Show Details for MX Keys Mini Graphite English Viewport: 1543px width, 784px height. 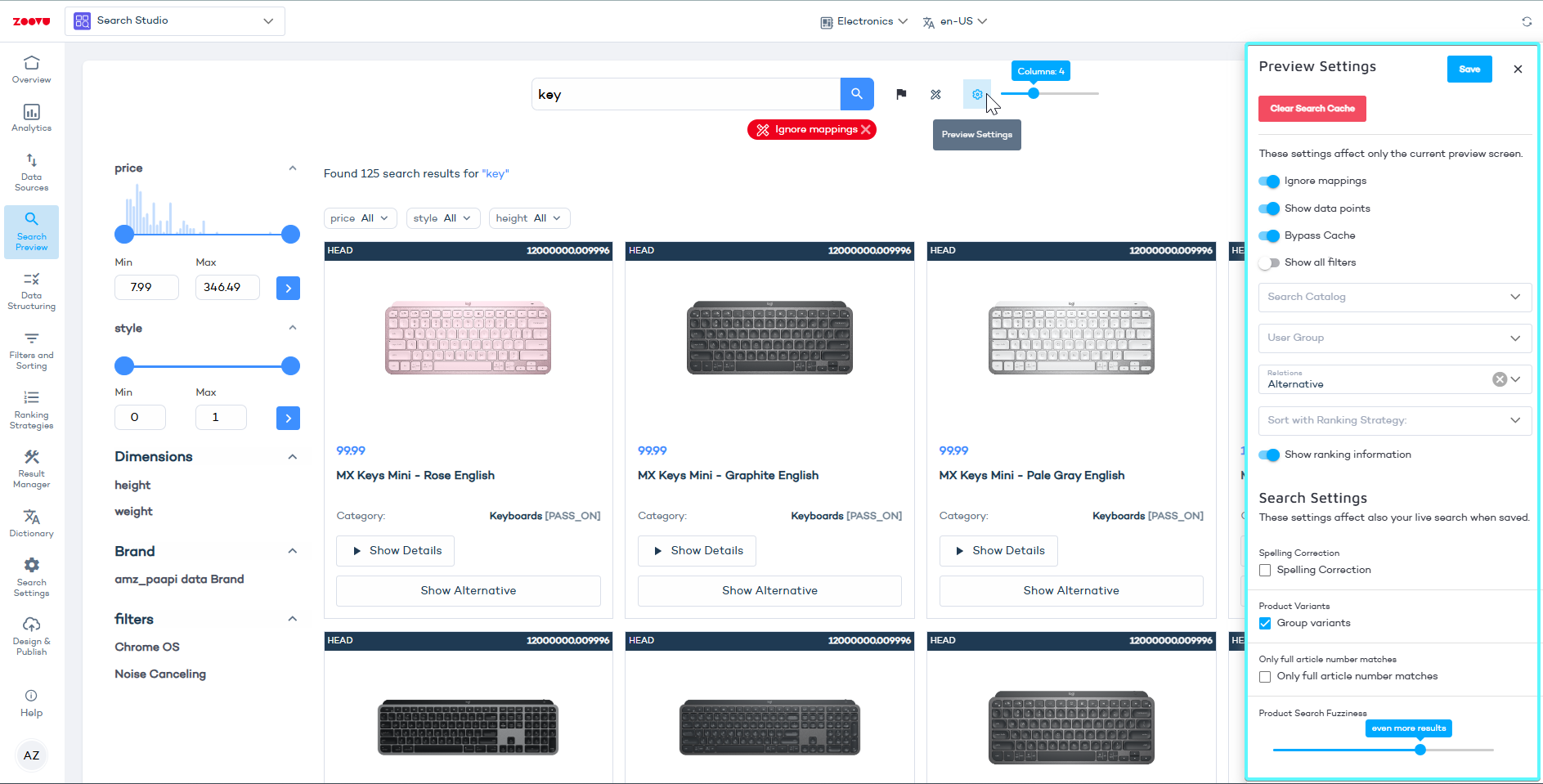696,550
